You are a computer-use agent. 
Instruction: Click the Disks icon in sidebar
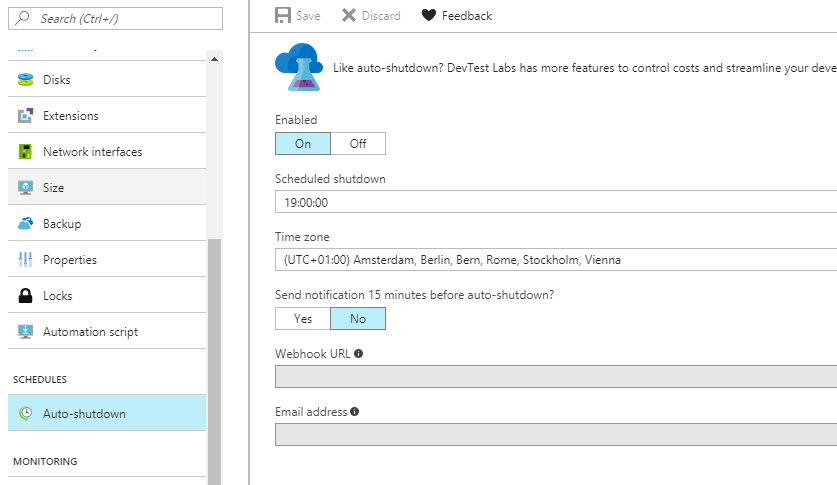click(x=26, y=80)
